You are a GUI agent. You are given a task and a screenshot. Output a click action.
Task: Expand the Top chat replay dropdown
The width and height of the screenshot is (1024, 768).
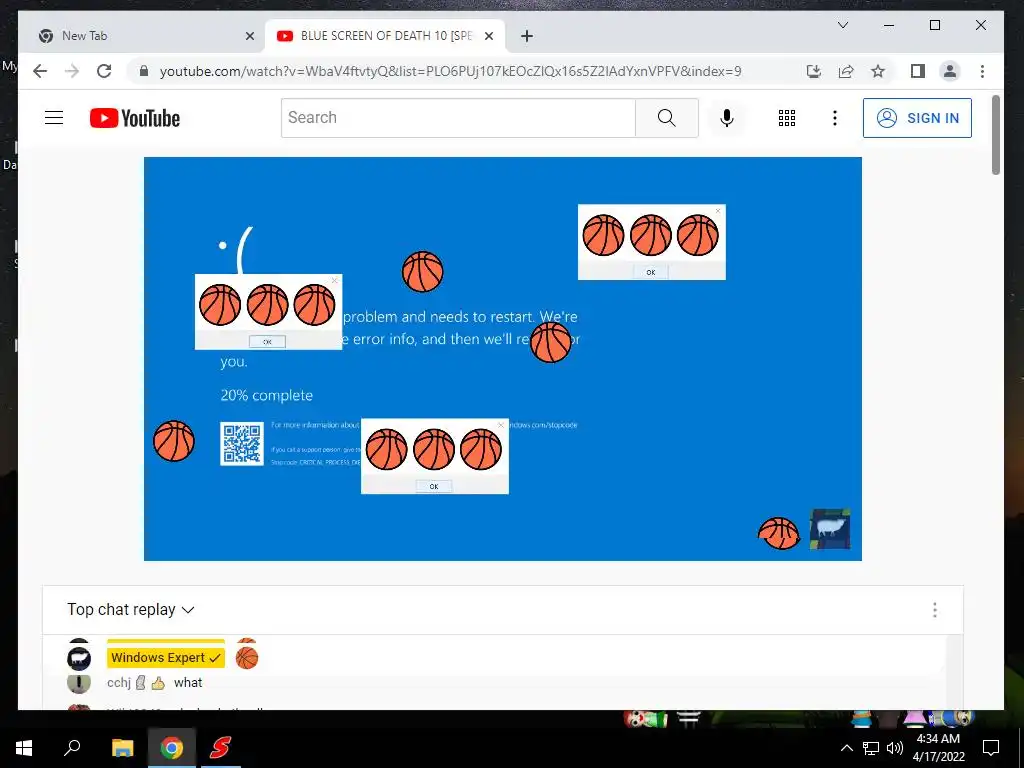pyautogui.click(x=131, y=609)
